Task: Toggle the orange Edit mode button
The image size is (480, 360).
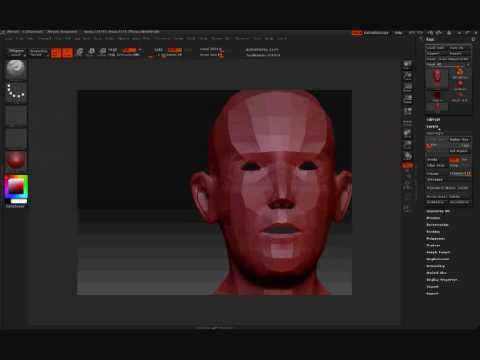Action: coord(56,53)
